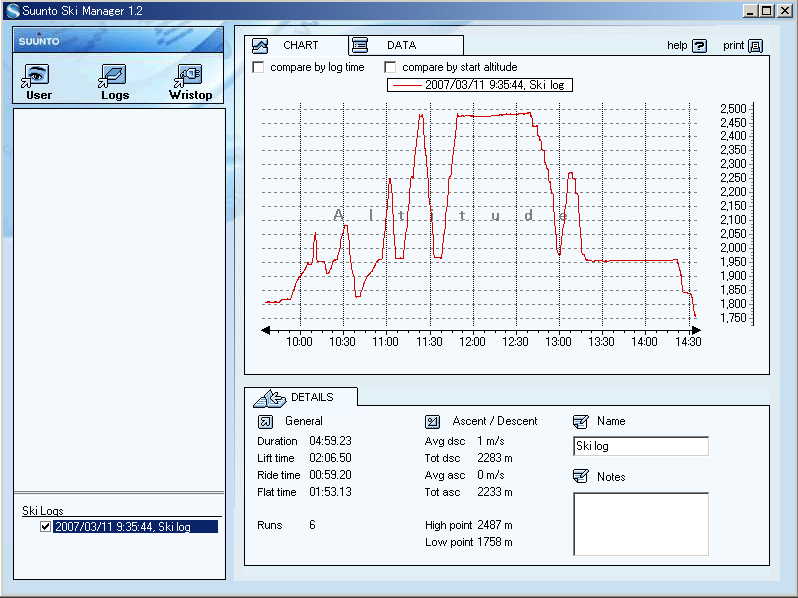The image size is (798, 598).
Task: Click the DETAILS tab icon
Action: pos(270,398)
